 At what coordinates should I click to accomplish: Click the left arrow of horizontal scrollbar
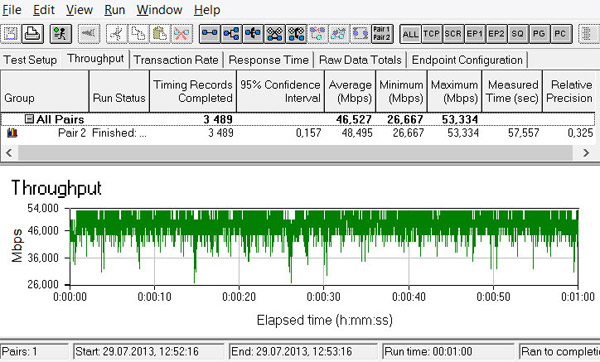8,153
